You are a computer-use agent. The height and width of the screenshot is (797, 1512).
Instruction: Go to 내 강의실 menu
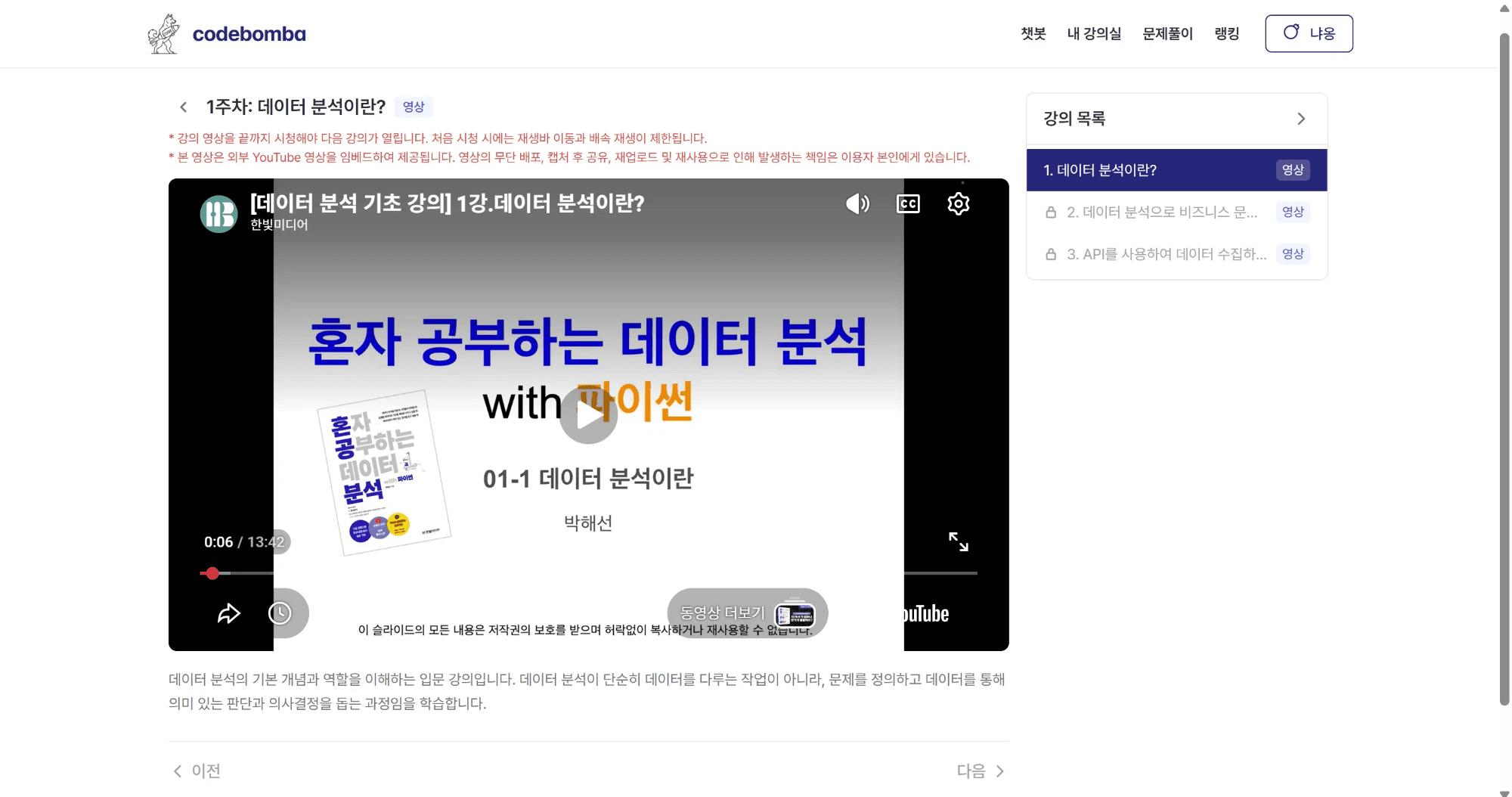pyautogui.click(x=1094, y=33)
